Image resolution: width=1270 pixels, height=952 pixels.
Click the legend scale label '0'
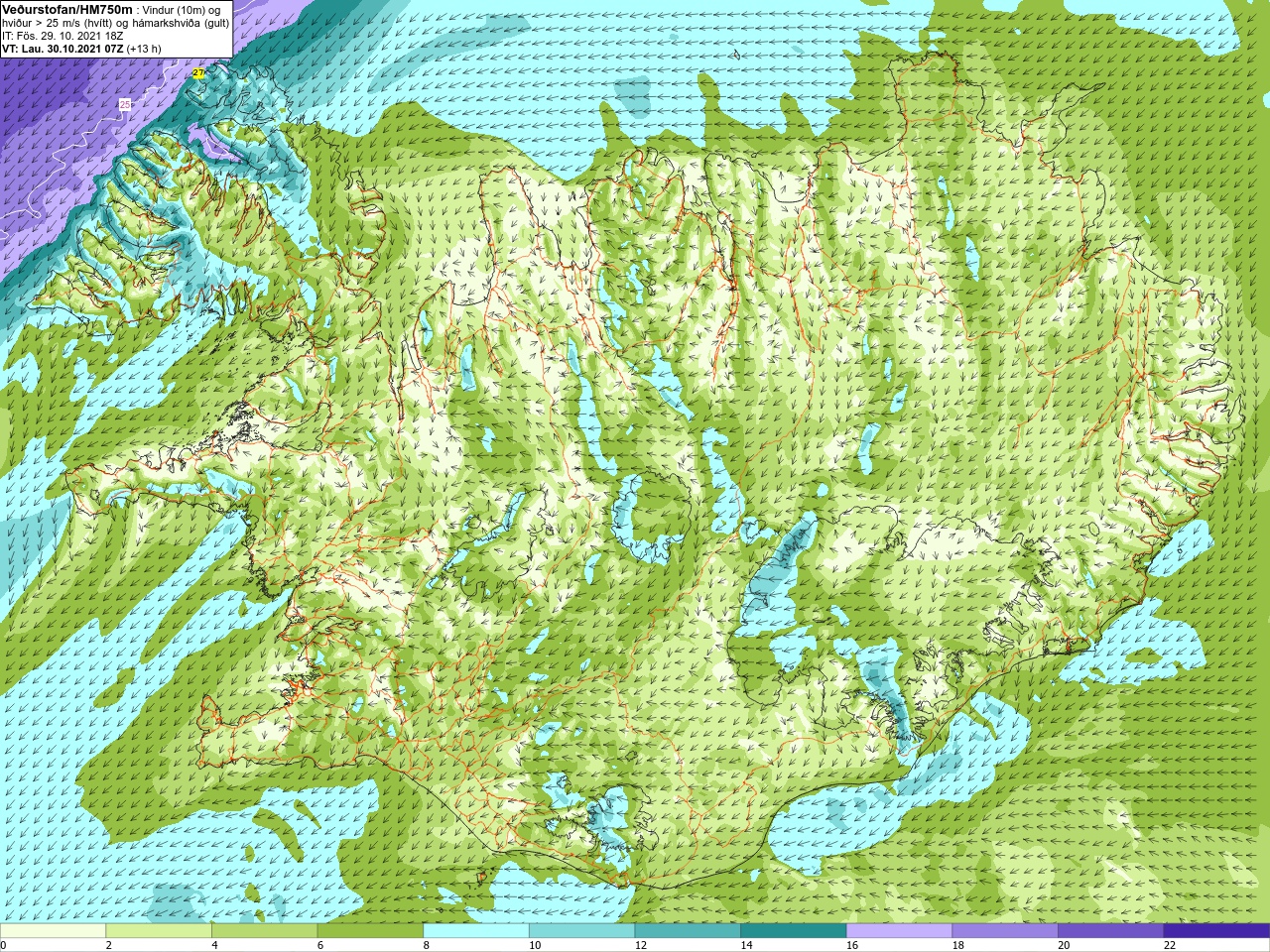coord(3,945)
